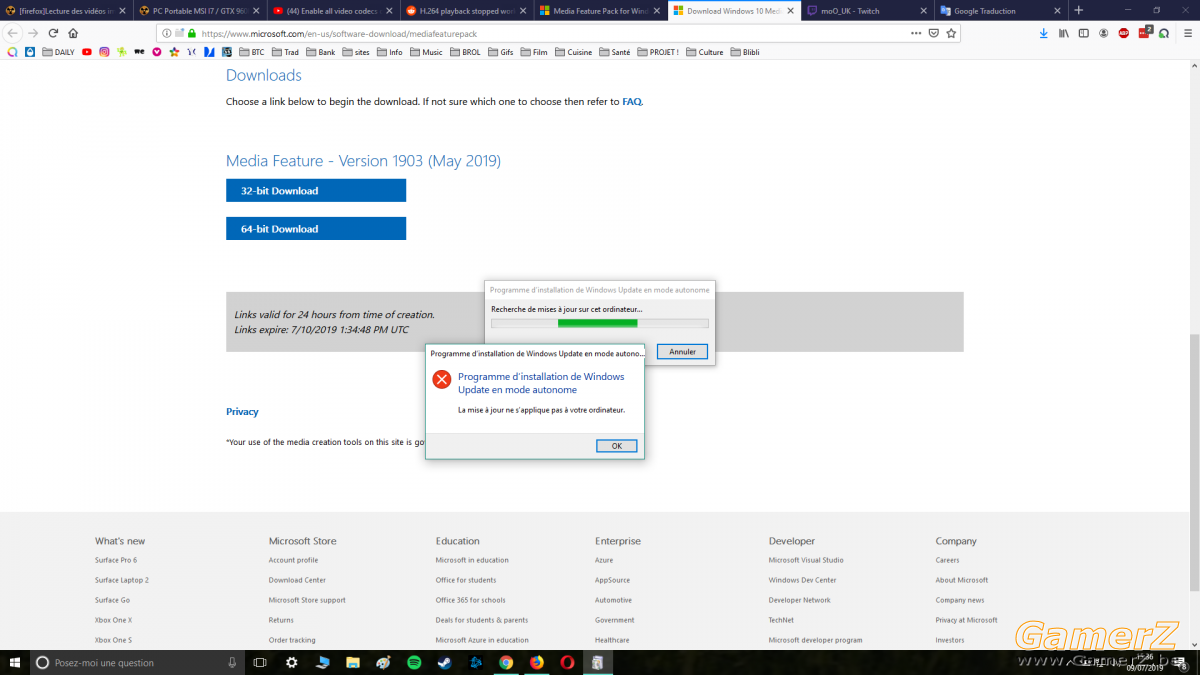Click the update search progress bar
This screenshot has width=1200, height=675.
click(600, 323)
